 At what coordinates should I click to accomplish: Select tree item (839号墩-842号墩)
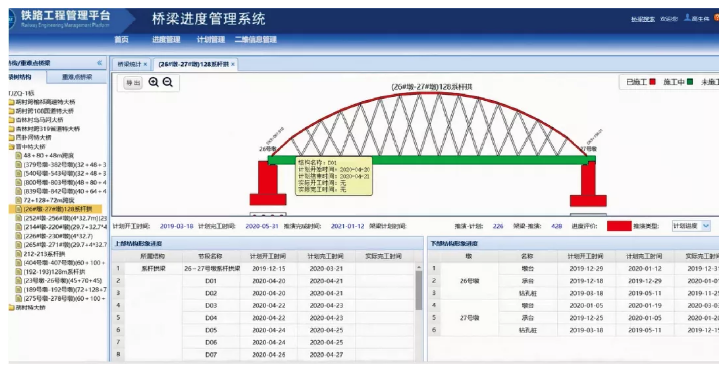[x=61, y=191]
